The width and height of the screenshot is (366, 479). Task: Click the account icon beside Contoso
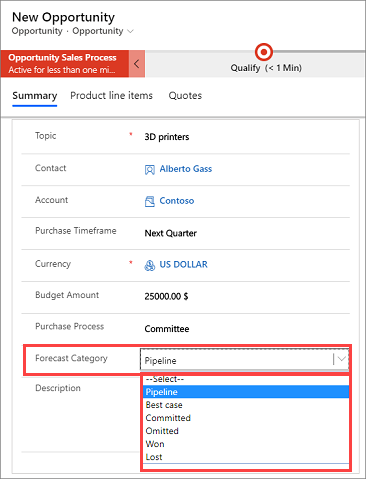(150, 201)
